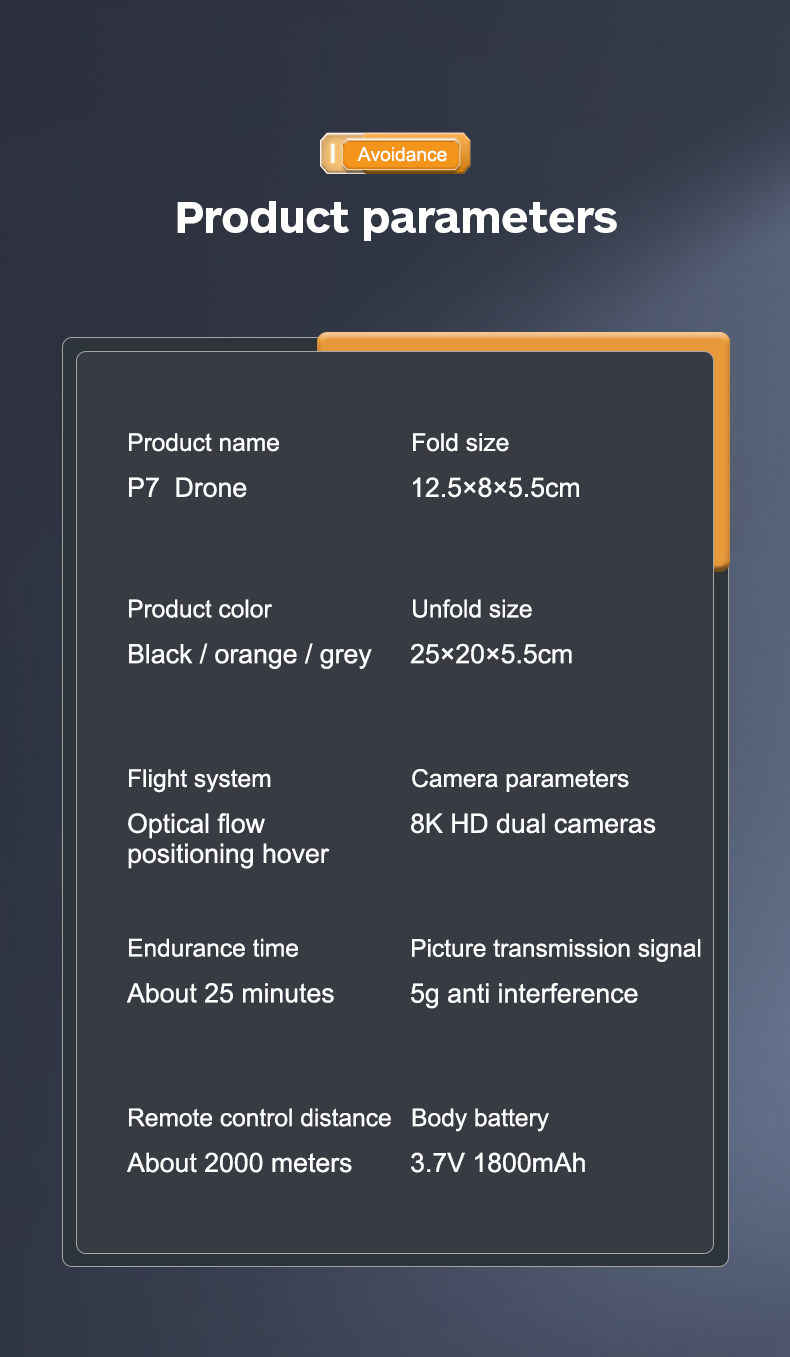Click the Product color label

click(x=199, y=609)
